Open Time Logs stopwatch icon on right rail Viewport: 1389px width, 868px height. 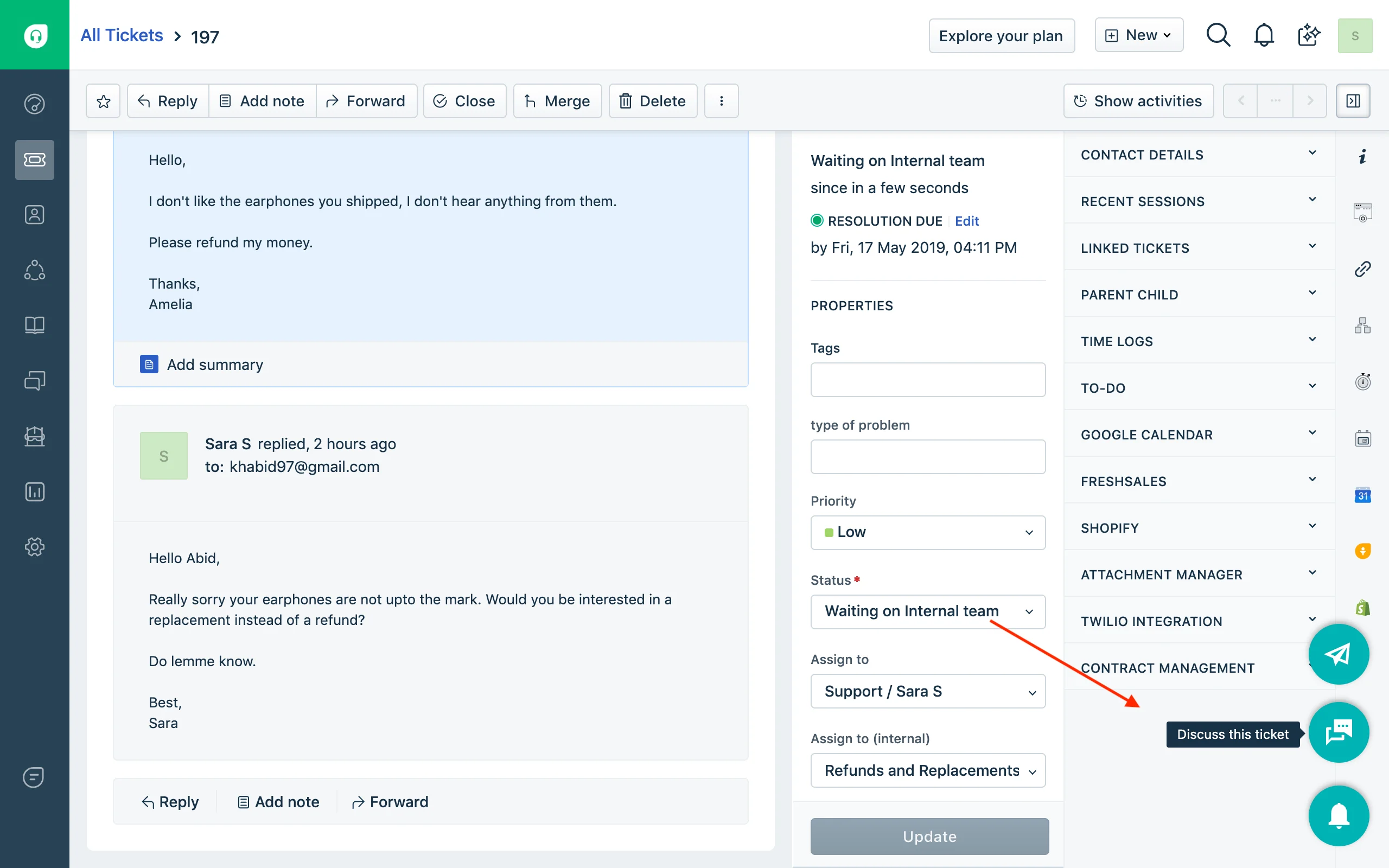click(1362, 381)
